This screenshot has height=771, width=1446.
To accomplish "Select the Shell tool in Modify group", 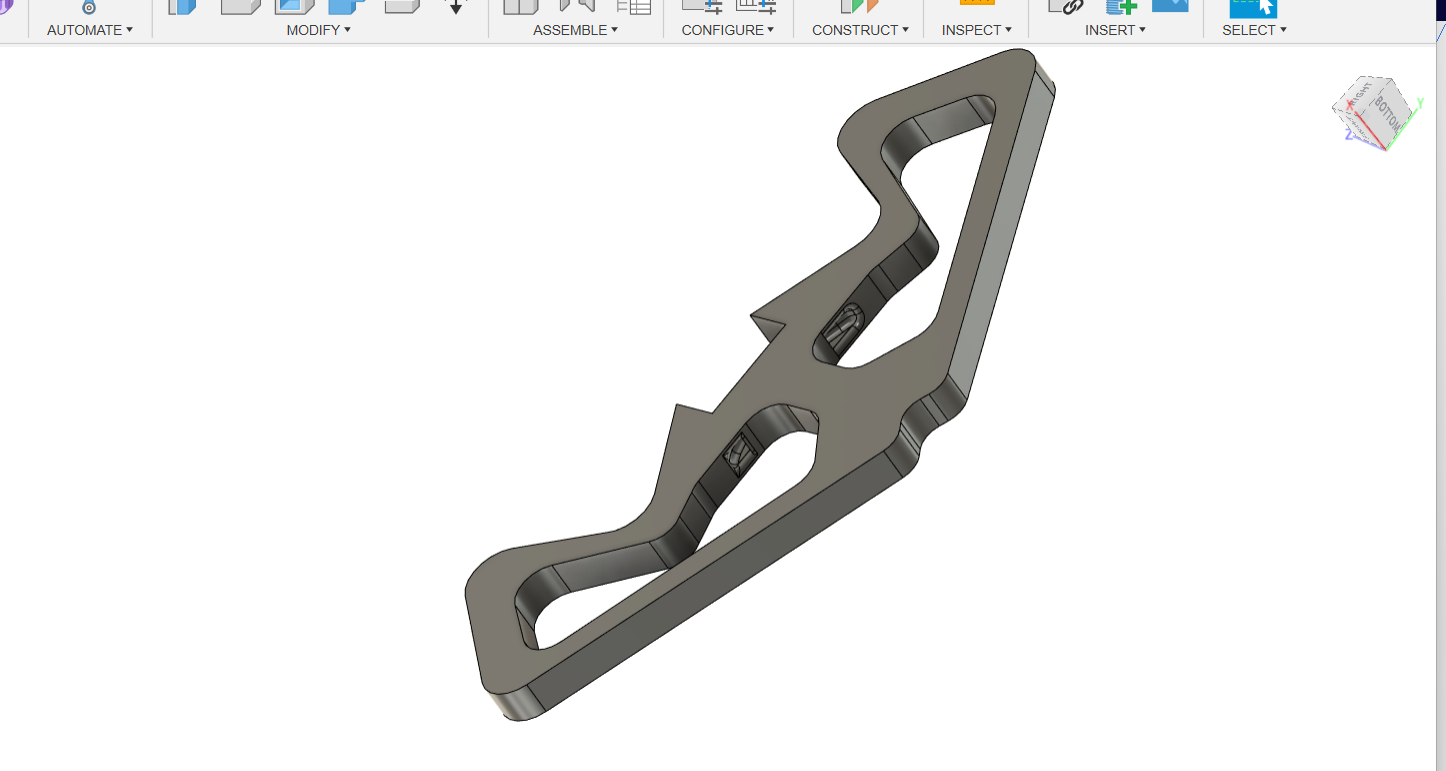I will [294, 6].
